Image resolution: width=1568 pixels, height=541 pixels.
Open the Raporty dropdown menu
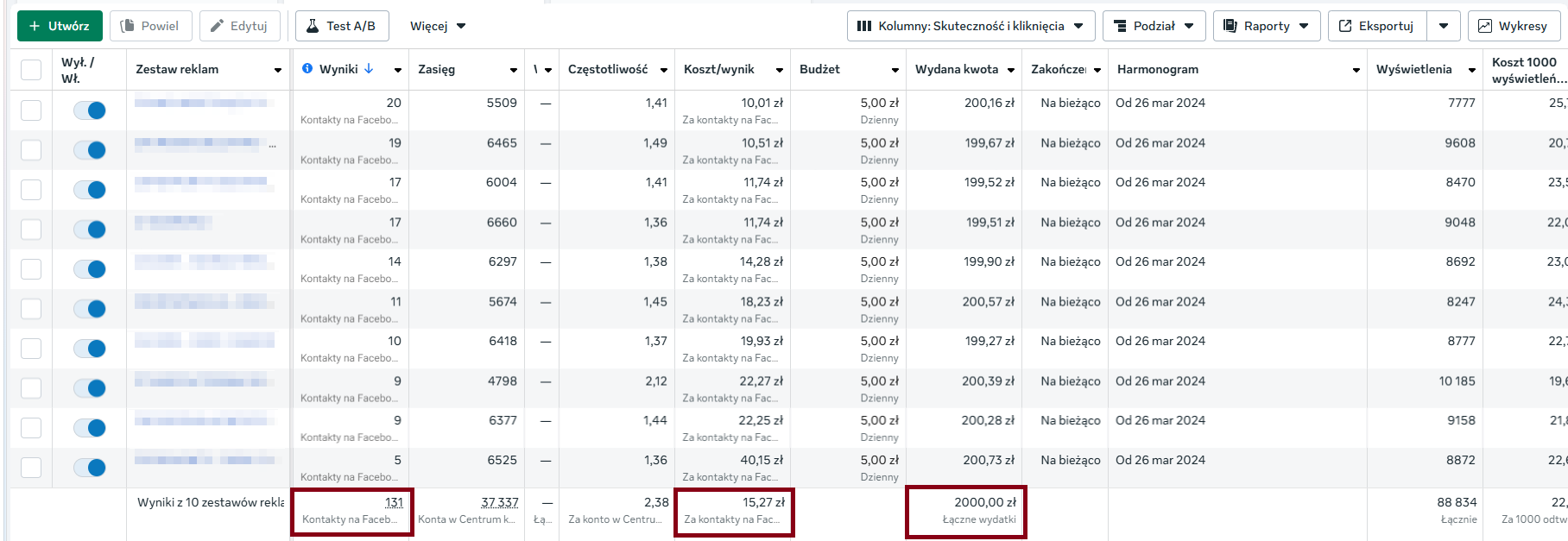[x=1266, y=26]
